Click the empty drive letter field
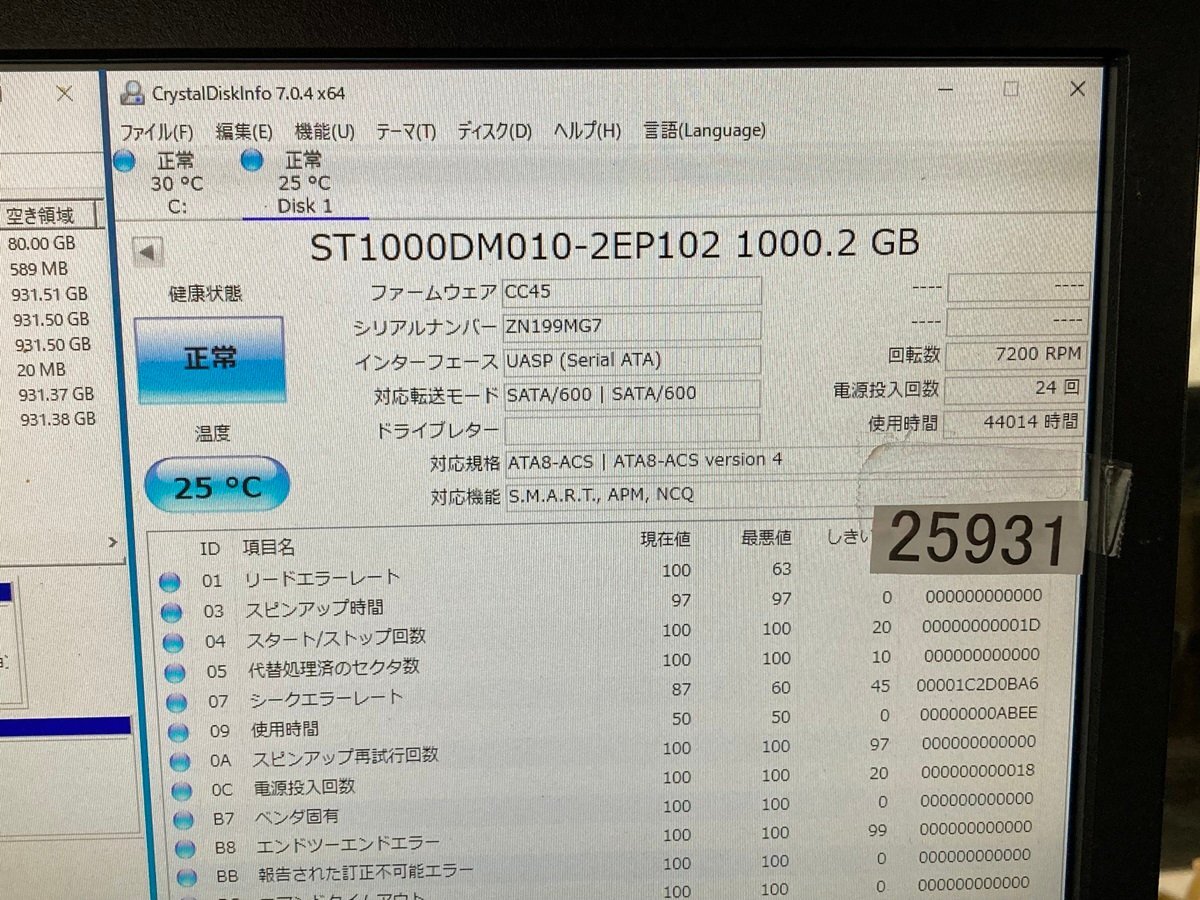1200x900 pixels. [631, 429]
